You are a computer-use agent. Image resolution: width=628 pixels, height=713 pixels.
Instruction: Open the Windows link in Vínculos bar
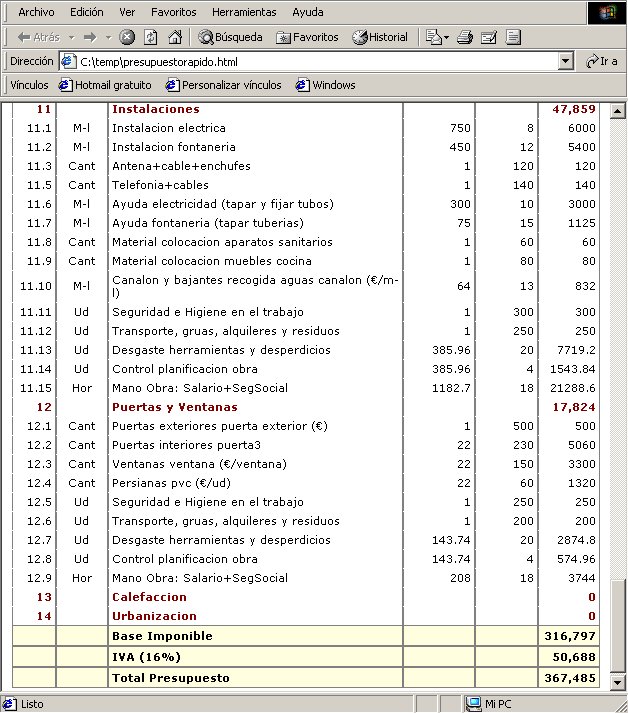[326, 85]
